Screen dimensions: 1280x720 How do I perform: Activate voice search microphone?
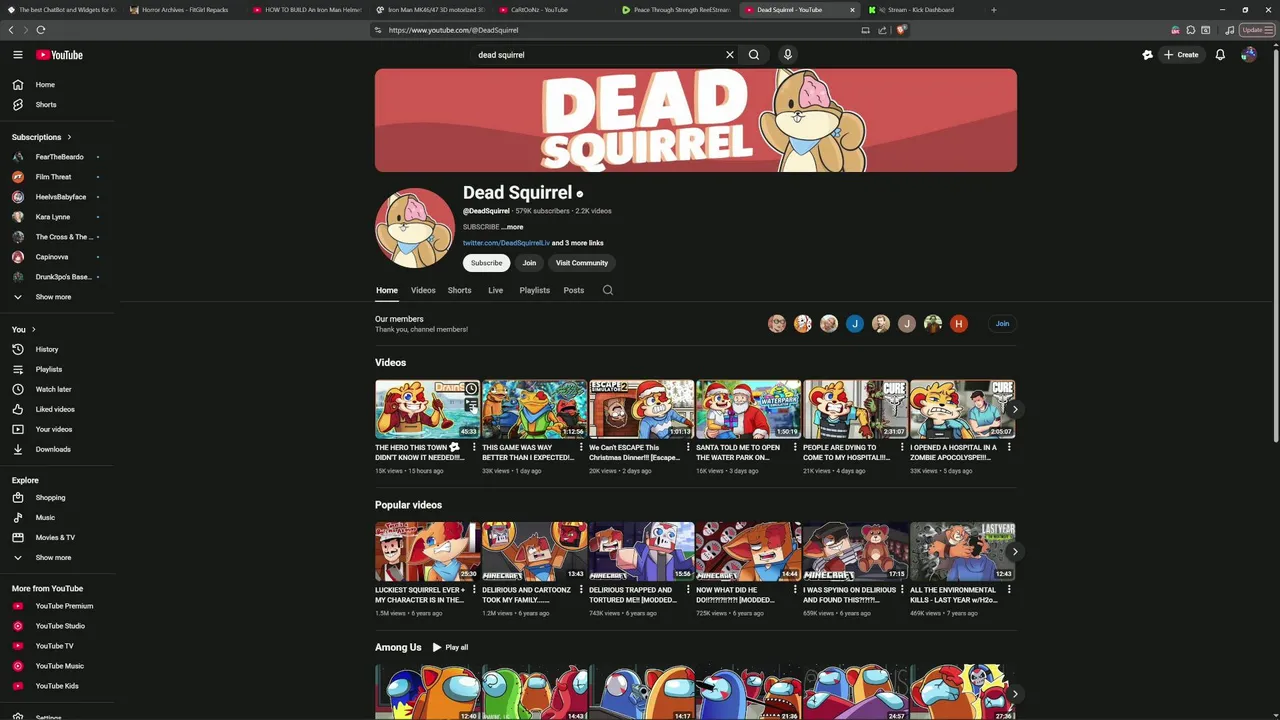(x=788, y=55)
